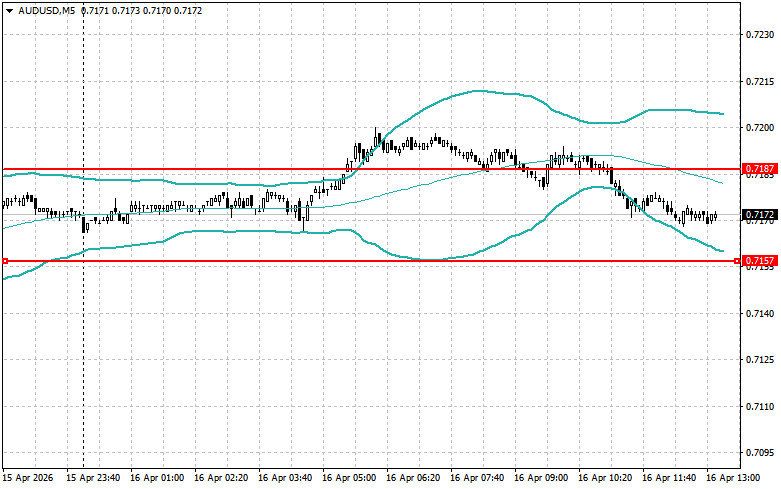Click the 16 Apr 11:40 time label
The width and height of the screenshot is (781, 489).
669,478
